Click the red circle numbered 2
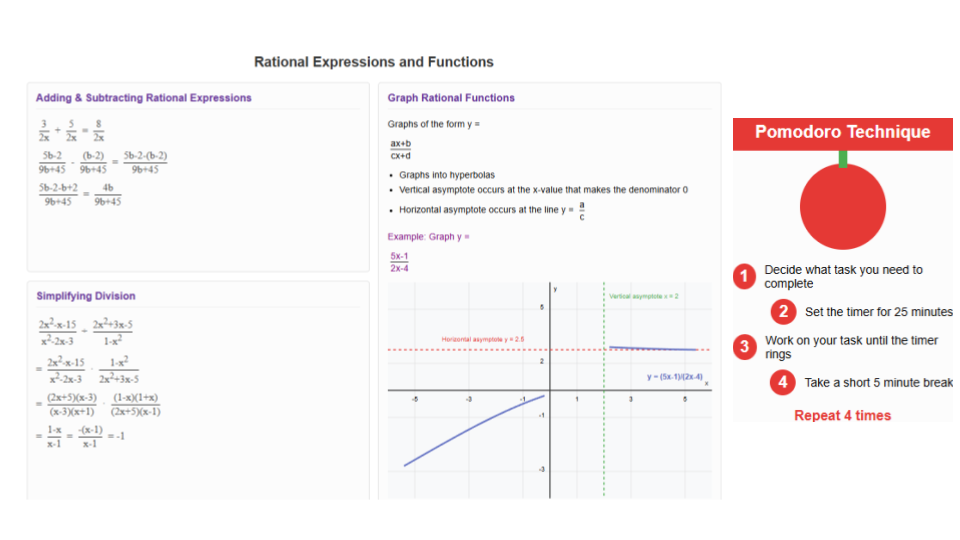The width and height of the screenshot is (960, 540). [783, 312]
